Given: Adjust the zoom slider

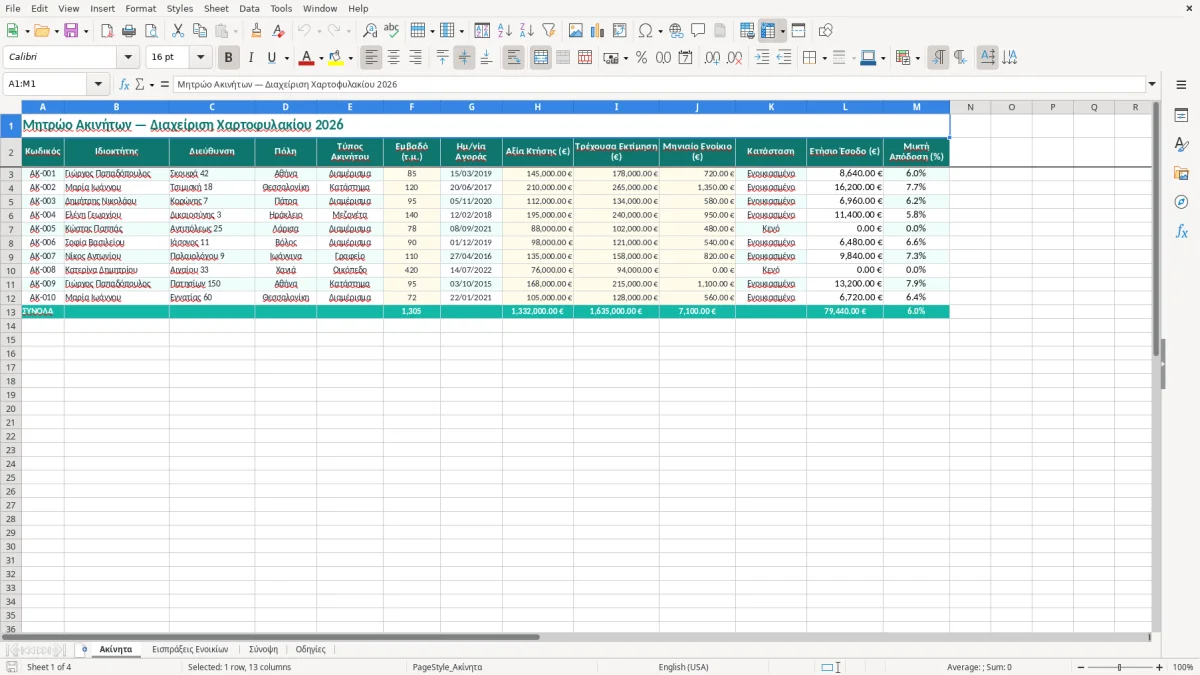Looking at the screenshot, I should [1119, 667].
